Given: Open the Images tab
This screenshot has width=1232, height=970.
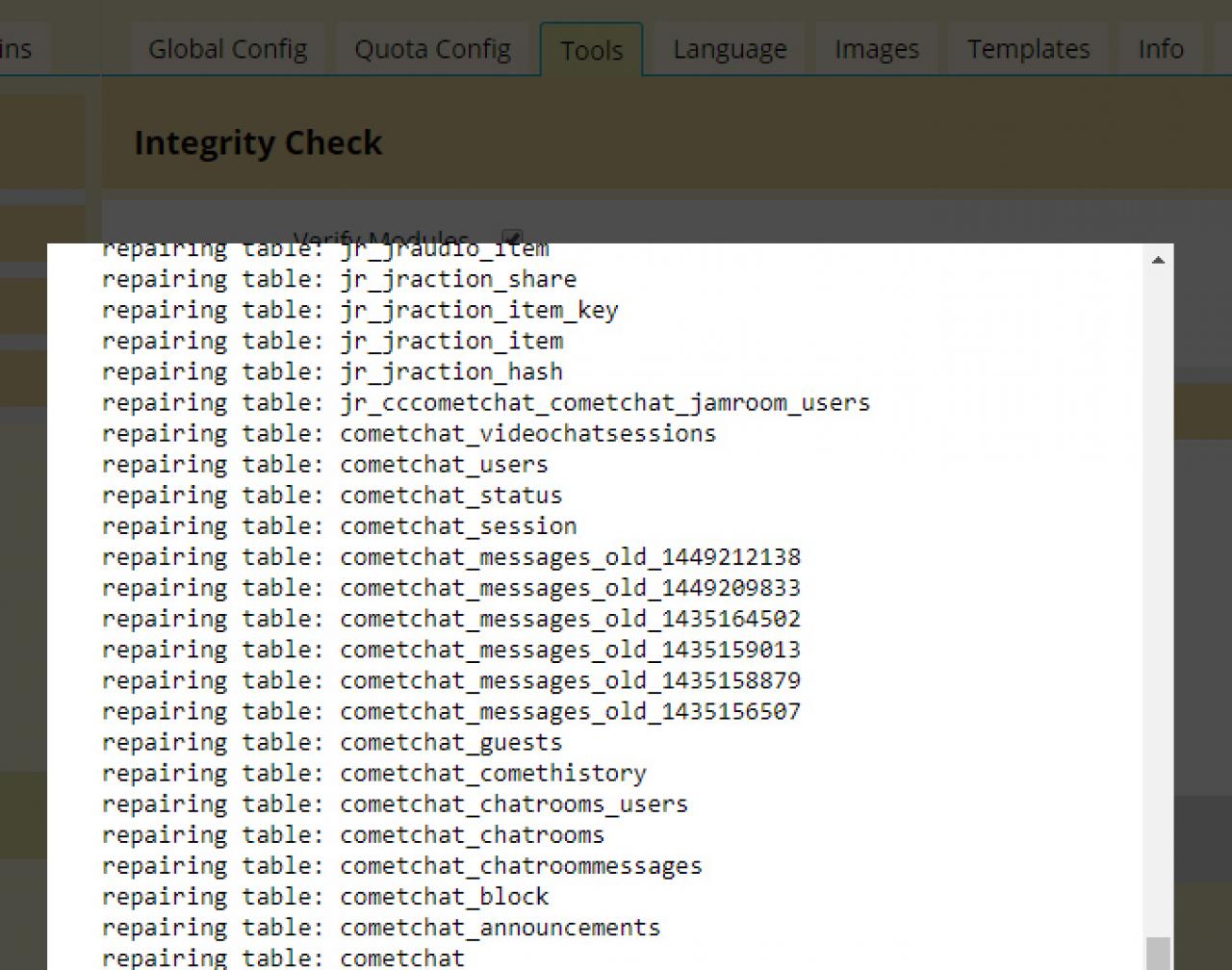Looking at the screenshot, I should click(876, 49).
